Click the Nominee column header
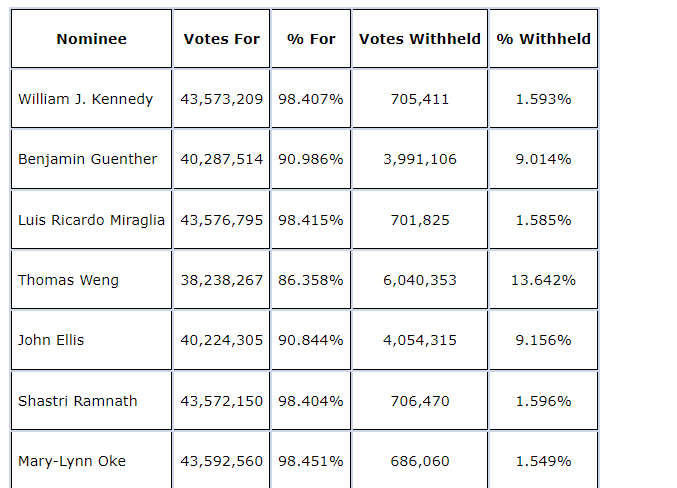The width and height of the screenshot is (677, 488). point(91,39)
